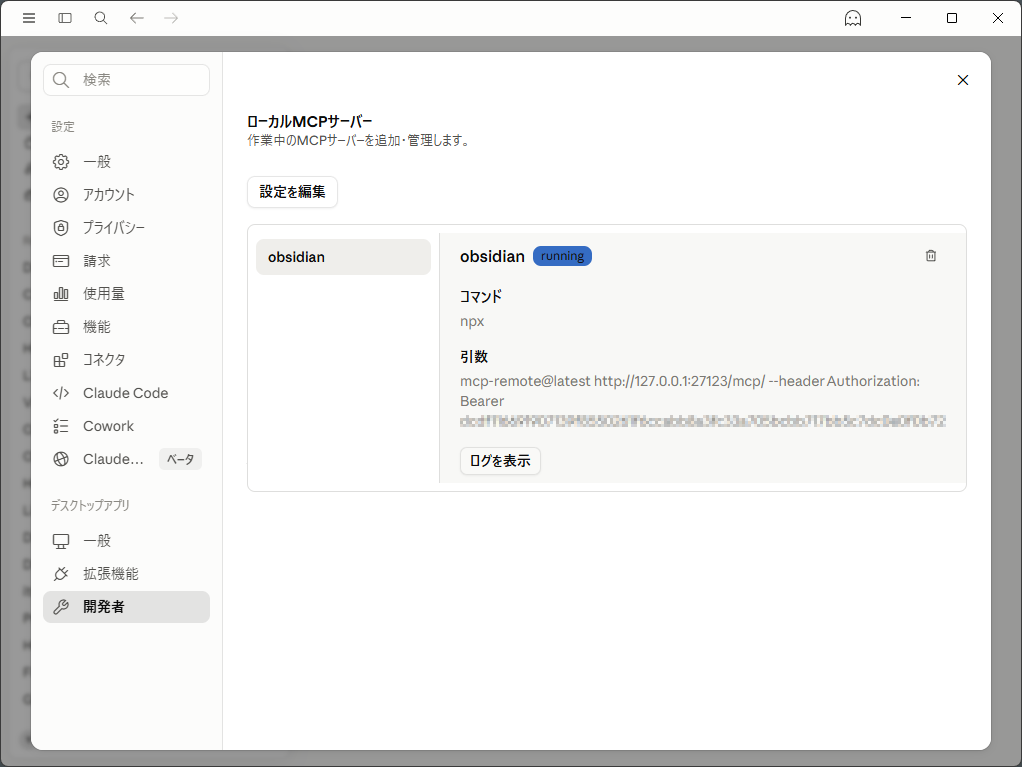Open Claude Code settings
Screen dimensions: 1022x767
(126, 393)
